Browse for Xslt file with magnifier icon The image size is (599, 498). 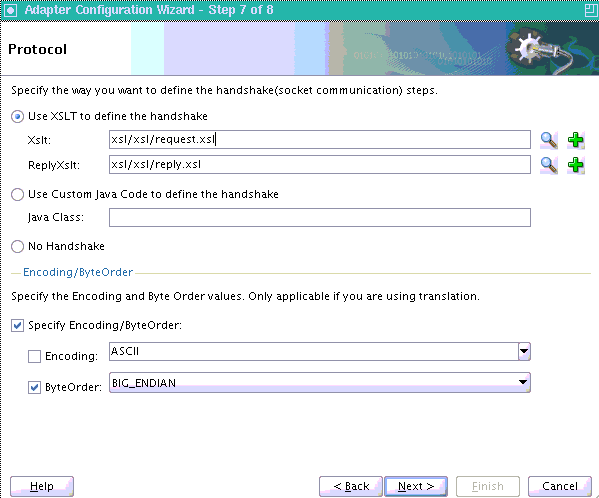pos(549,140)
